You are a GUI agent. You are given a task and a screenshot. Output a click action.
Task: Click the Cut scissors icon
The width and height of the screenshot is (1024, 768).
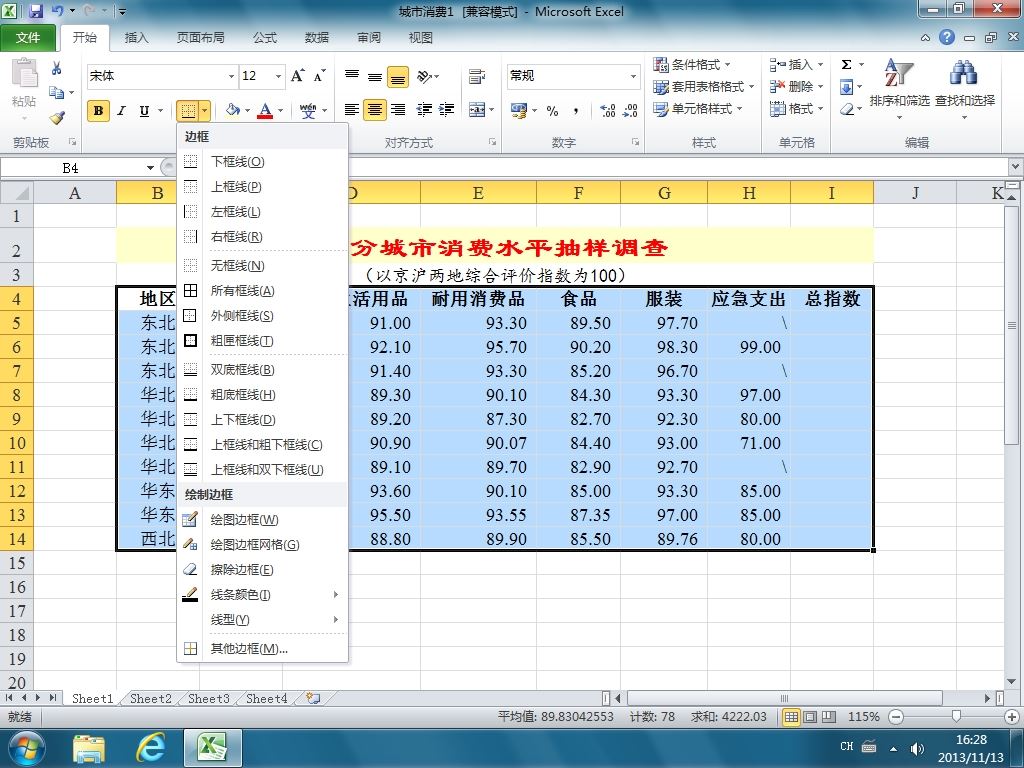pyautogui.click(x=57, y=68)
